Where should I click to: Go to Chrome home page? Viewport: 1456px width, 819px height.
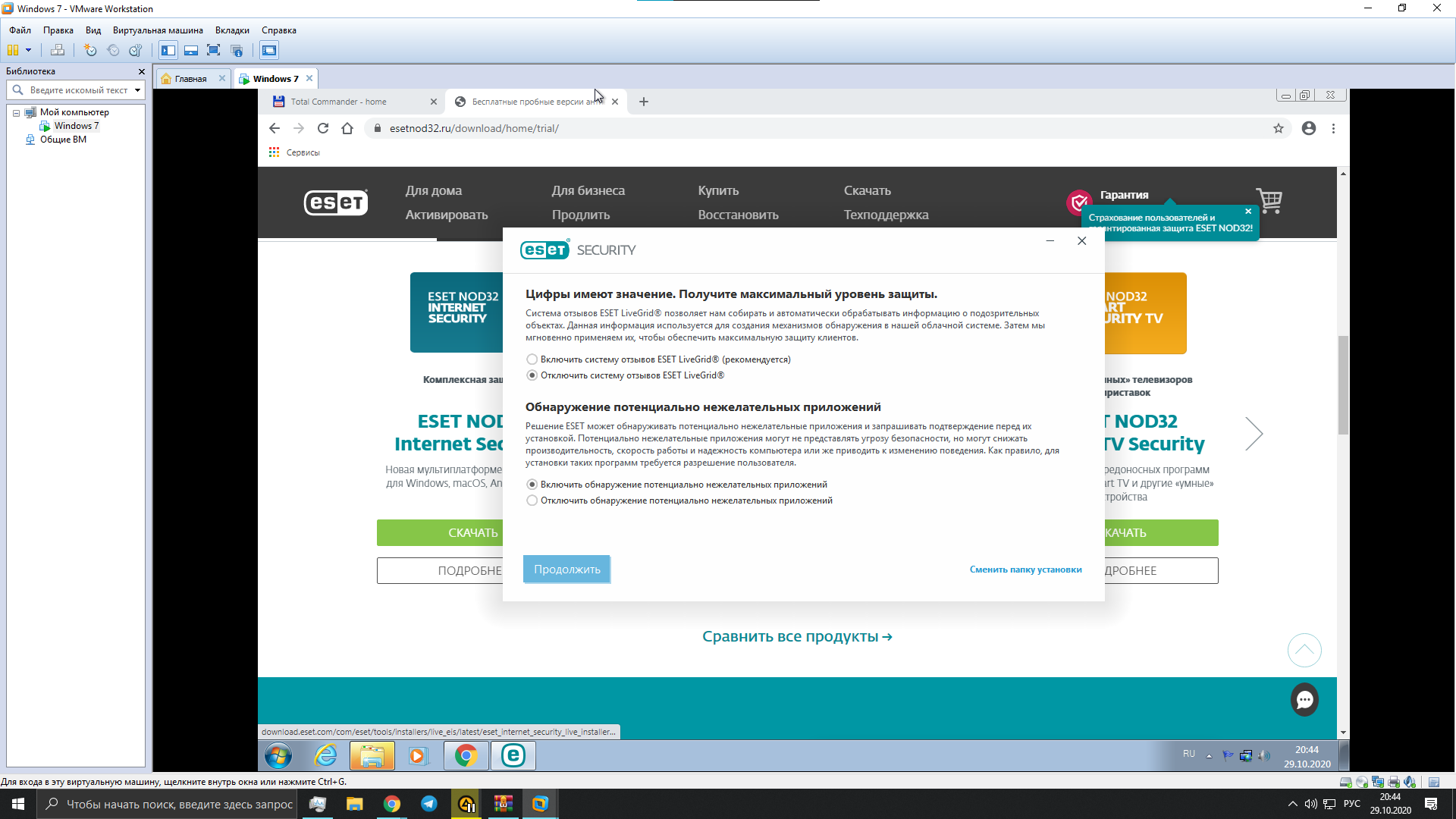tap(347, 129)
